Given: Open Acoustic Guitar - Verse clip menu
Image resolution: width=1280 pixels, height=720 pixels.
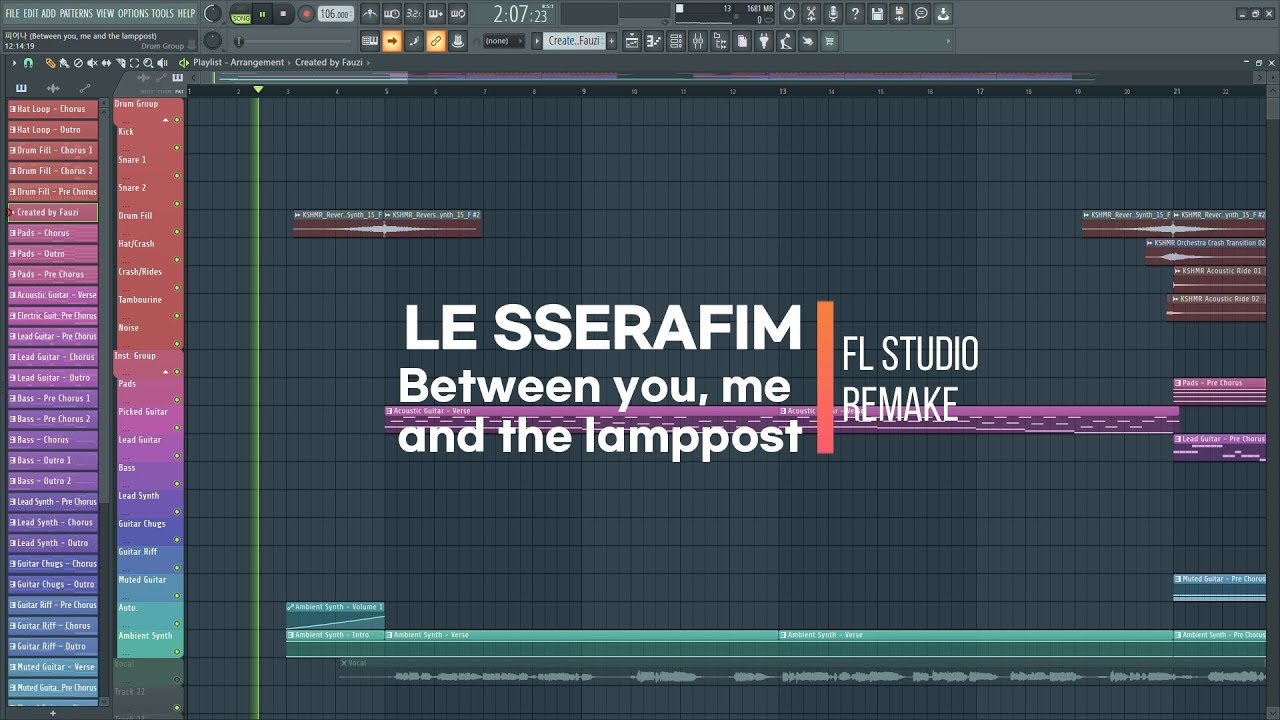Looking at the screenshot, I should [390, 411].
